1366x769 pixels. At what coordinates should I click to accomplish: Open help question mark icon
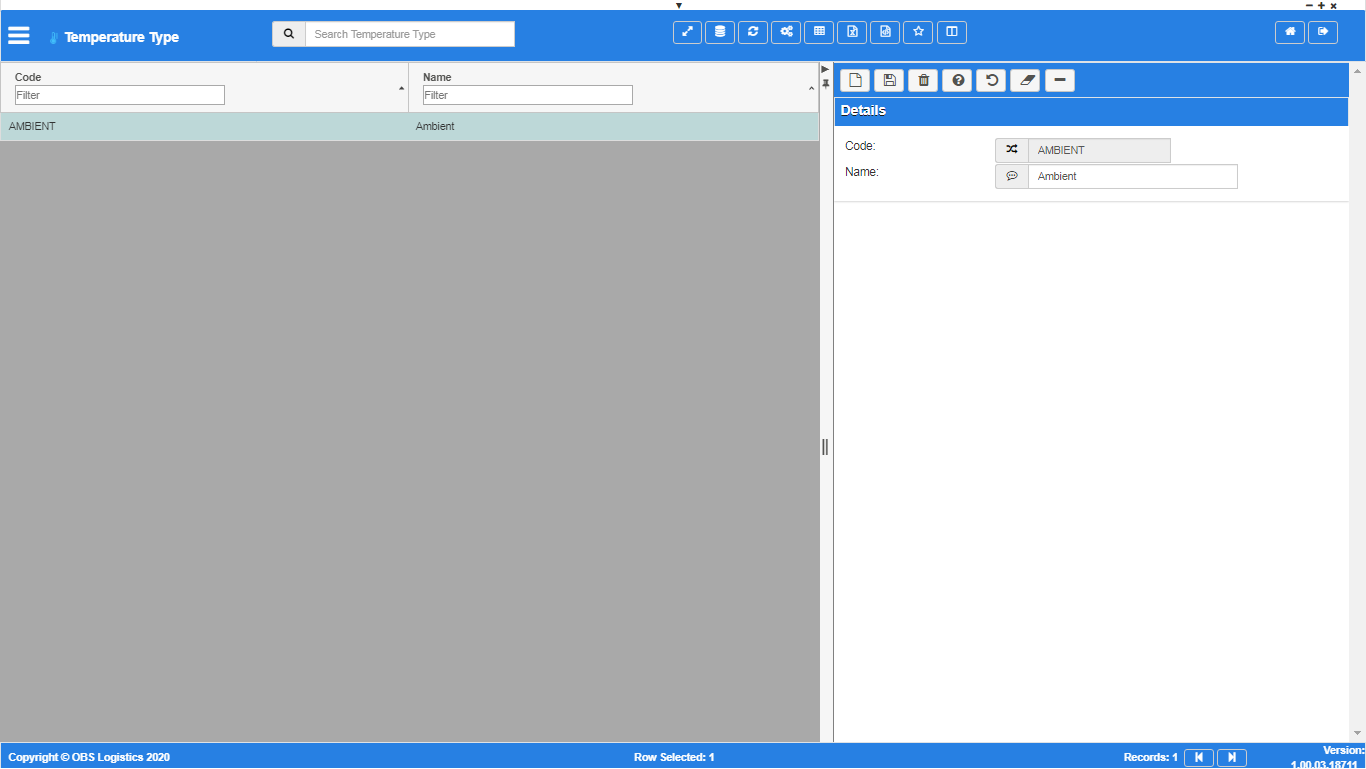pyautogui.click(x=957, y=80)
